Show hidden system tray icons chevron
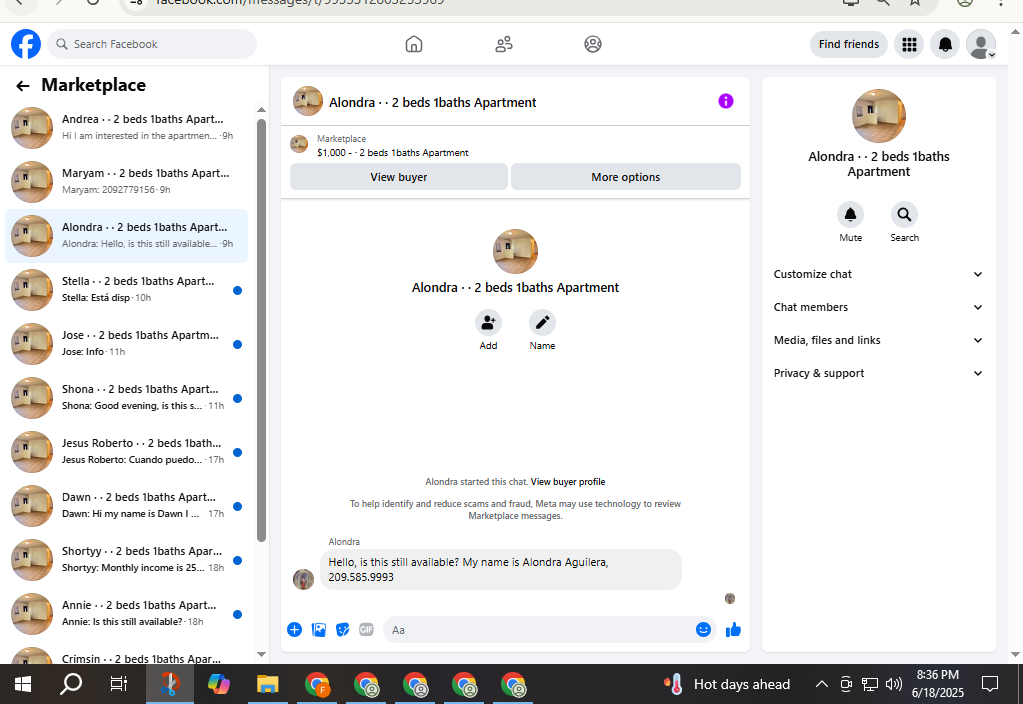1023x704 pixels. pos(821,684)
